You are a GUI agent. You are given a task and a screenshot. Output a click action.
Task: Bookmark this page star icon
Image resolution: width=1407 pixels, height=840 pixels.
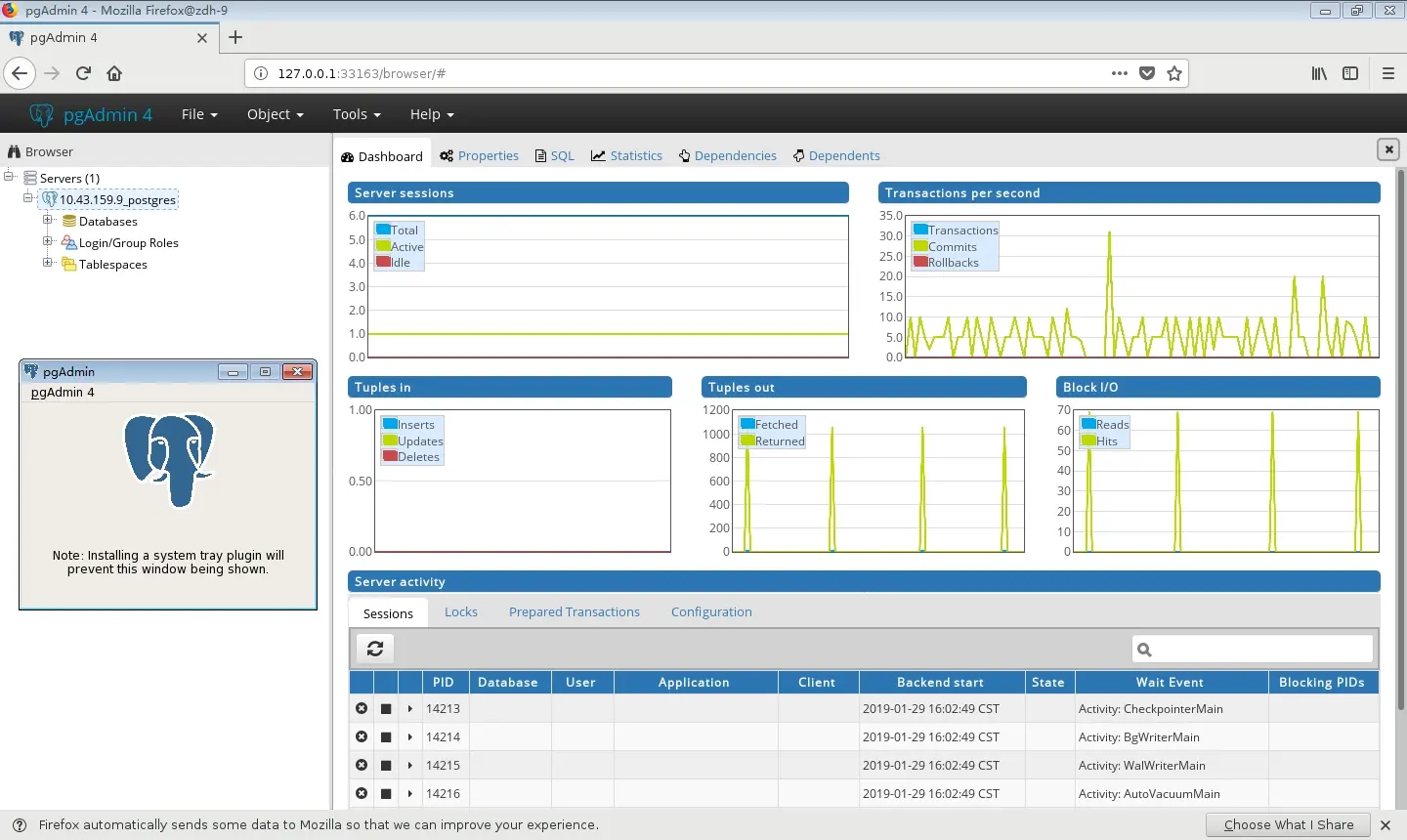(x=1174, y=73)
